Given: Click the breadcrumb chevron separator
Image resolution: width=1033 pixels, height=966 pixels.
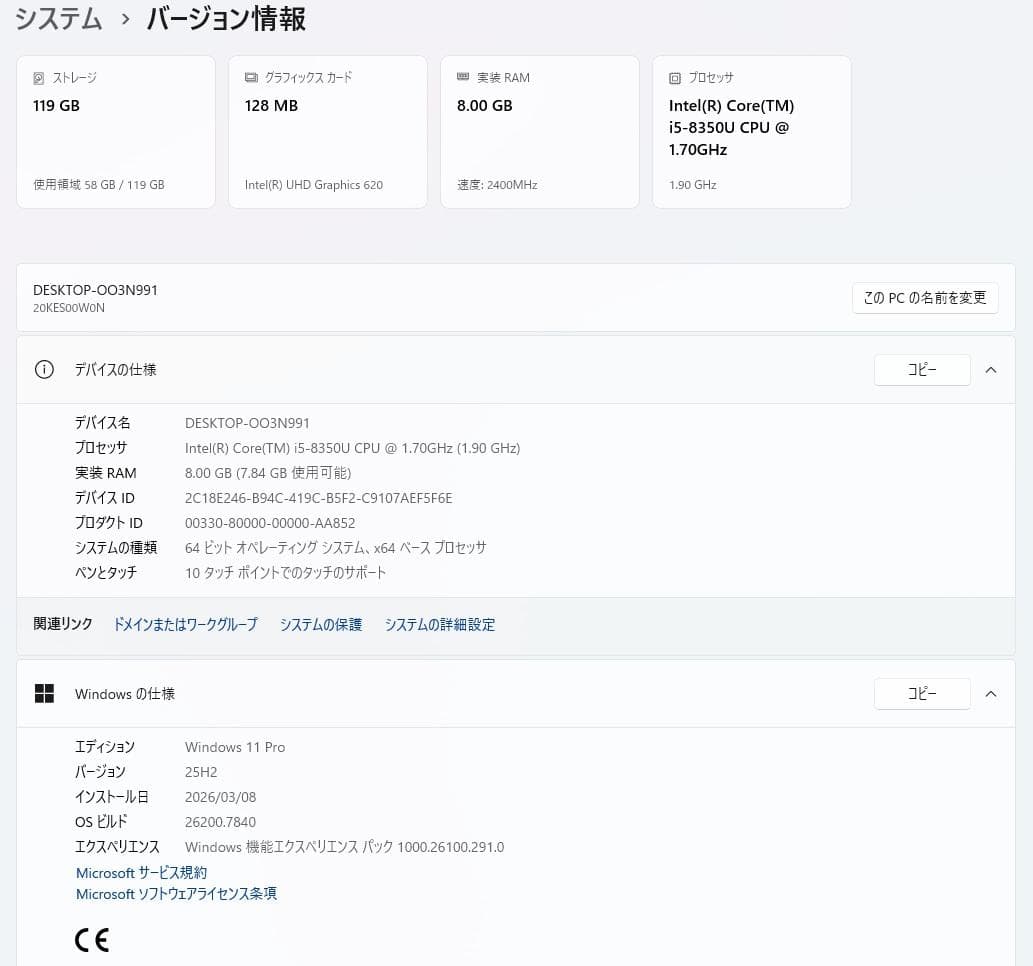Looking at the screenshot, I should tap(125, 19).
